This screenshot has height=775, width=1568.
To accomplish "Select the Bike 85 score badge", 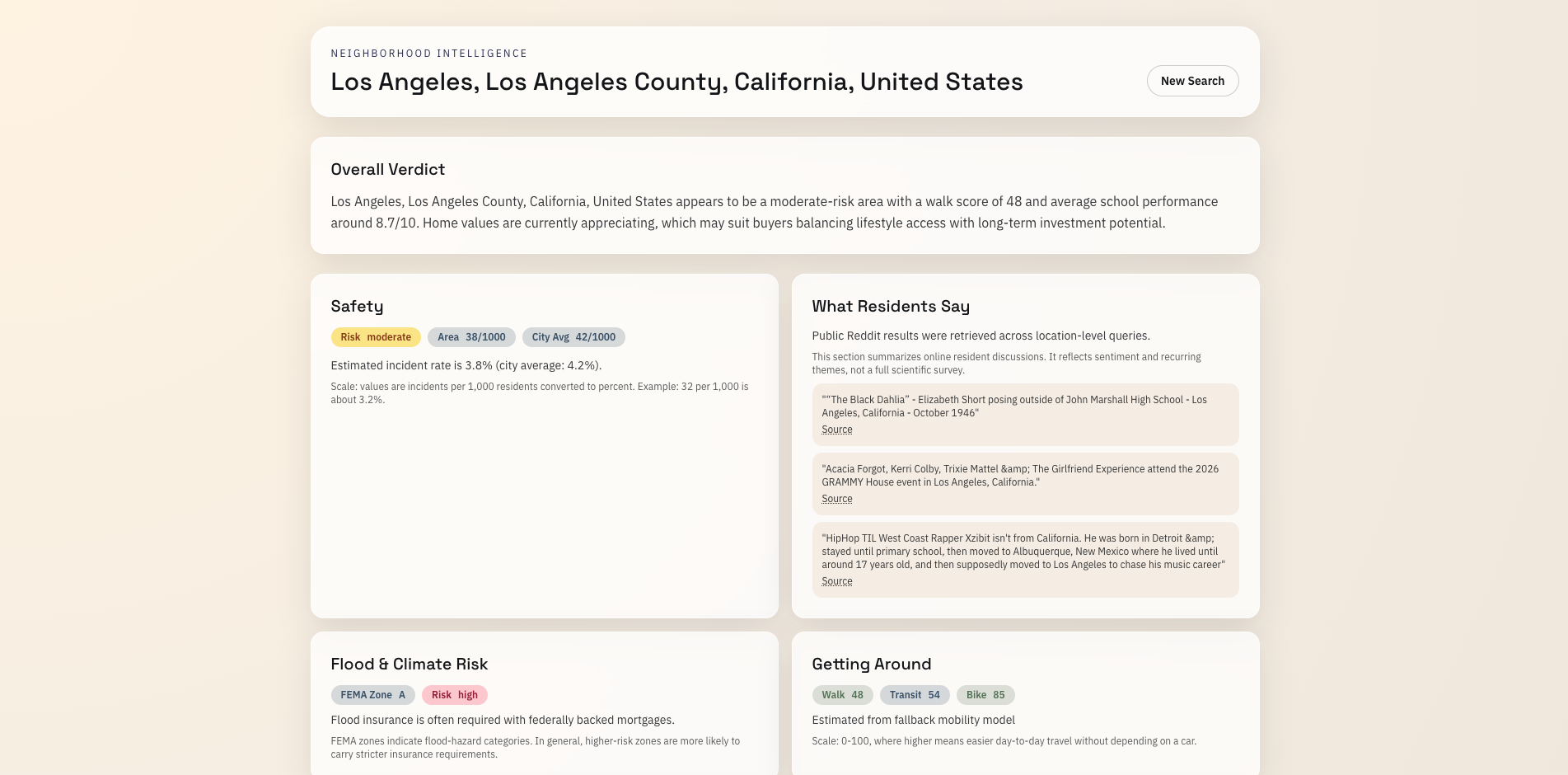I will pos(985,695).
